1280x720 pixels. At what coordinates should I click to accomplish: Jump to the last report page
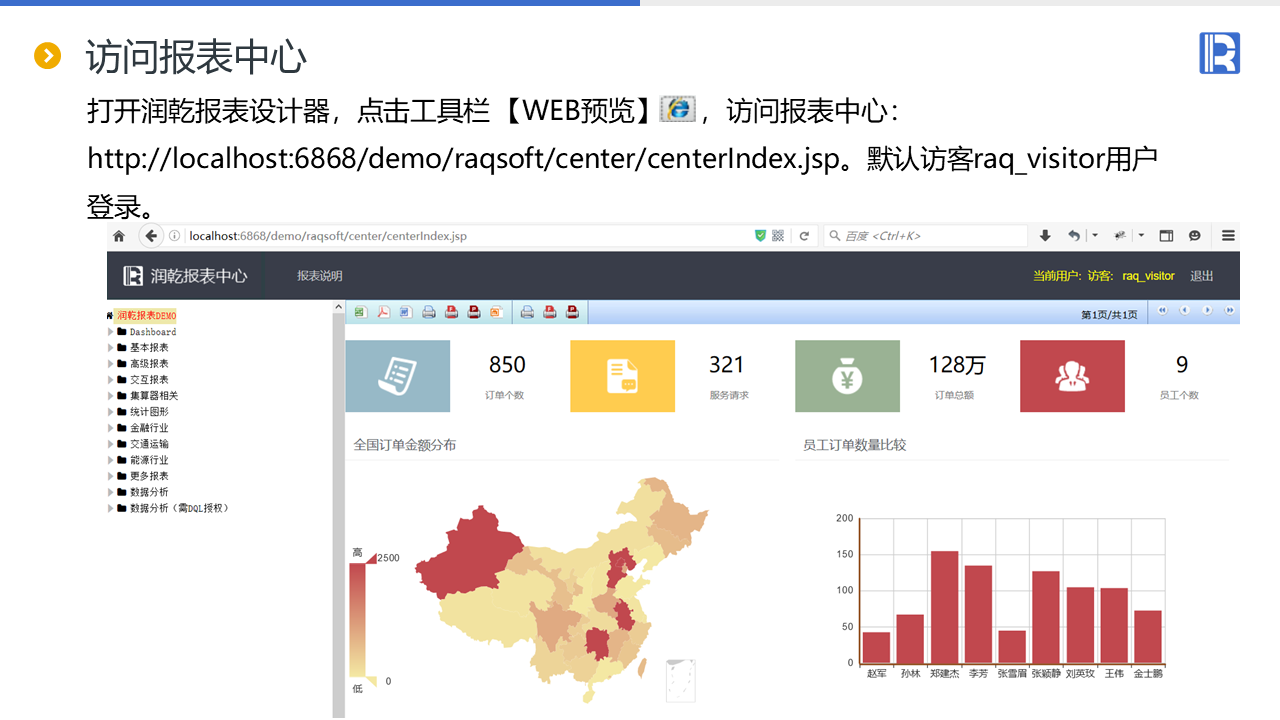point(1230,311)
